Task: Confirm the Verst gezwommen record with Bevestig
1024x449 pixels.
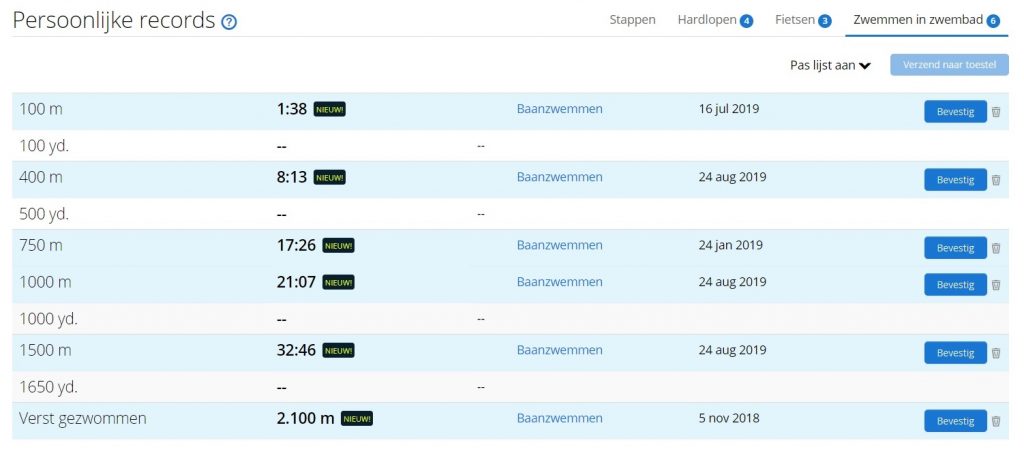Action: pos(955,421)
